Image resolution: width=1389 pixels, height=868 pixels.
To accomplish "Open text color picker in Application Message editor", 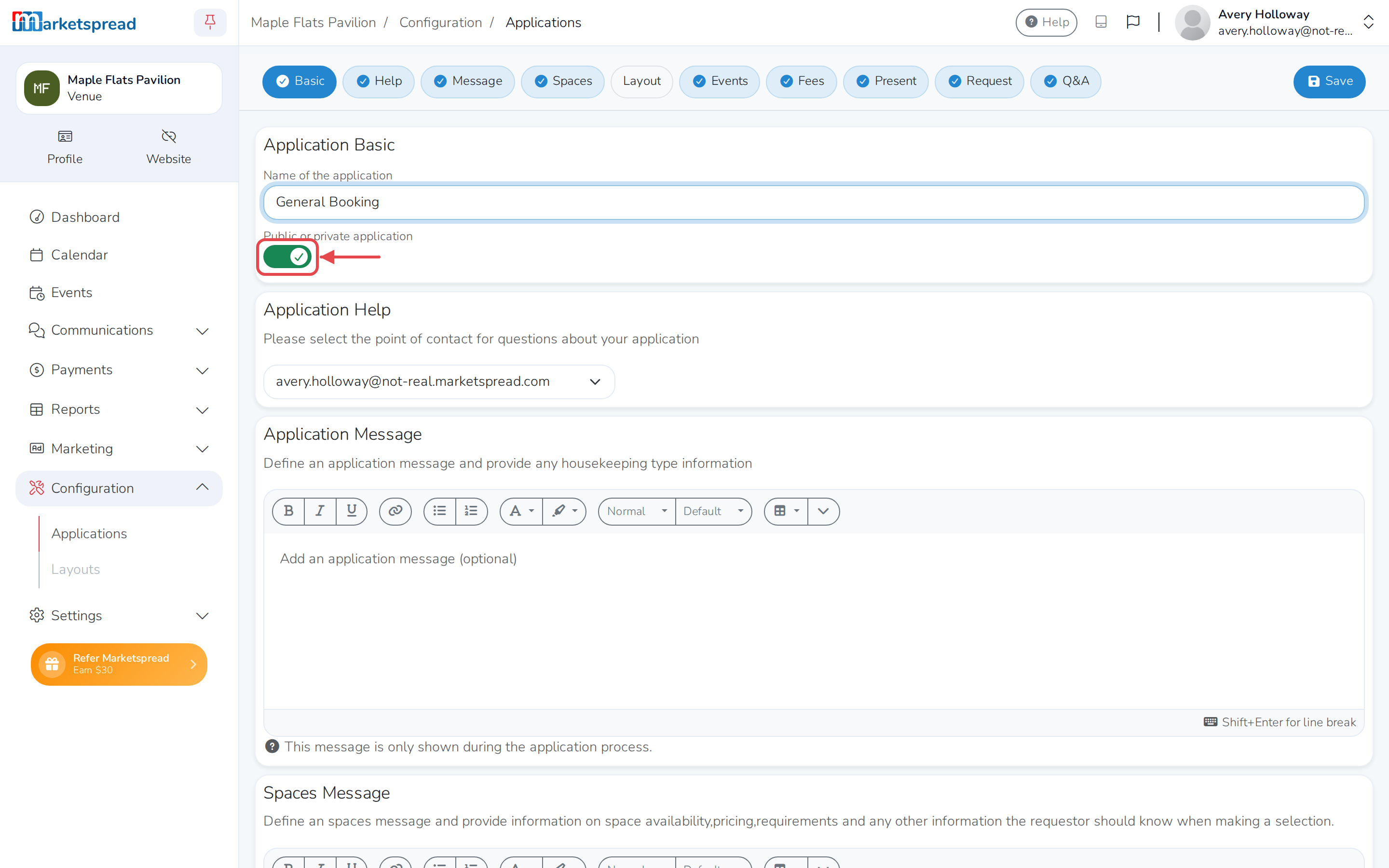I will pos(521,511).
